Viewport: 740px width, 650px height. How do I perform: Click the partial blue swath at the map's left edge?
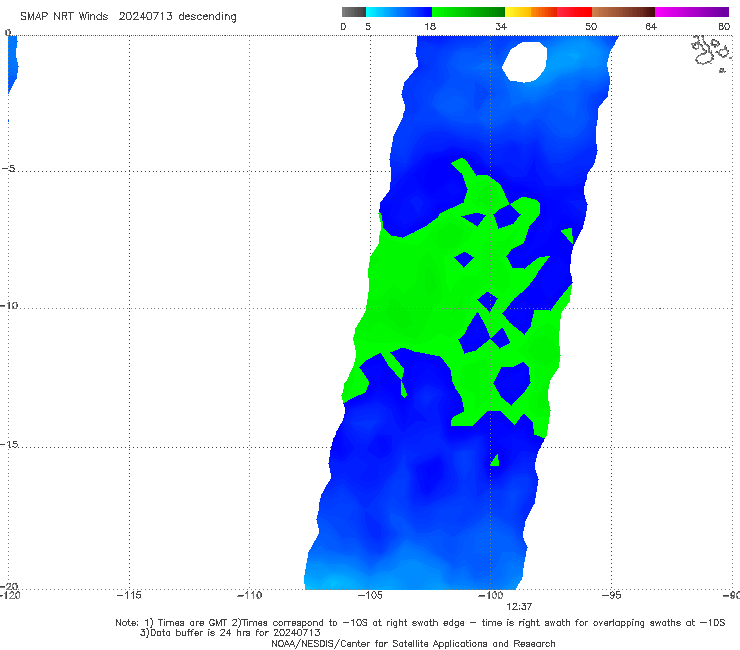point(12,64)
